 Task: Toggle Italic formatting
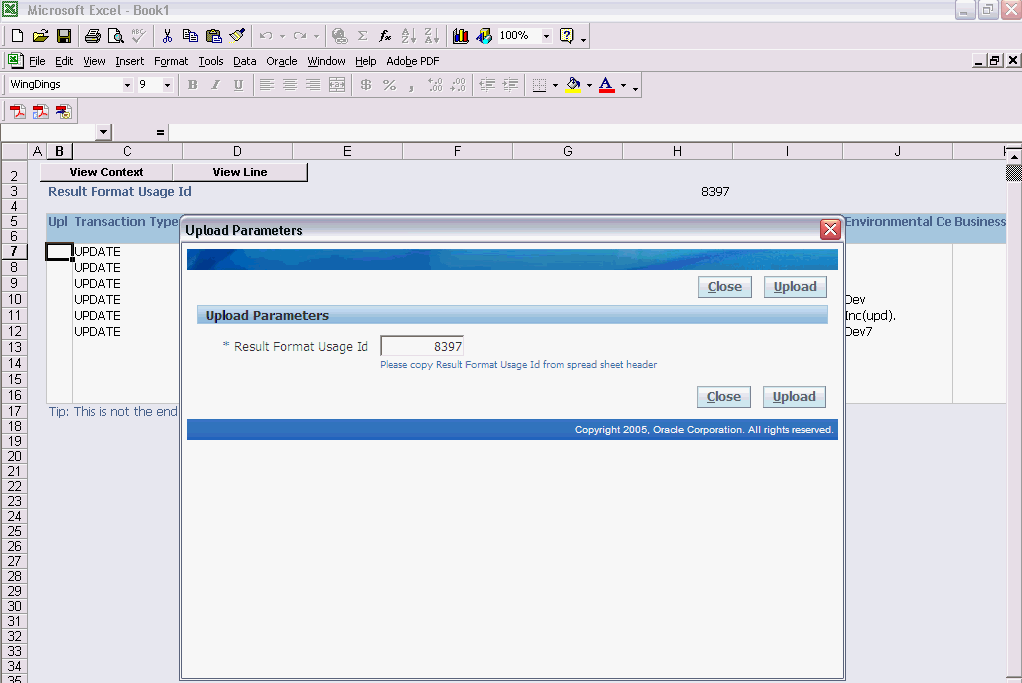[x=215, y=85]
